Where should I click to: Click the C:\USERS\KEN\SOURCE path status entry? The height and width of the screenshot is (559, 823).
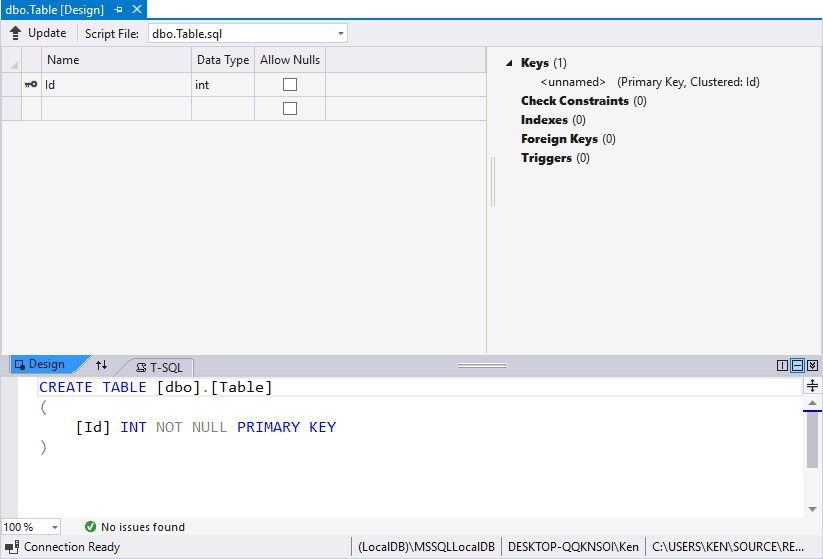727,547
